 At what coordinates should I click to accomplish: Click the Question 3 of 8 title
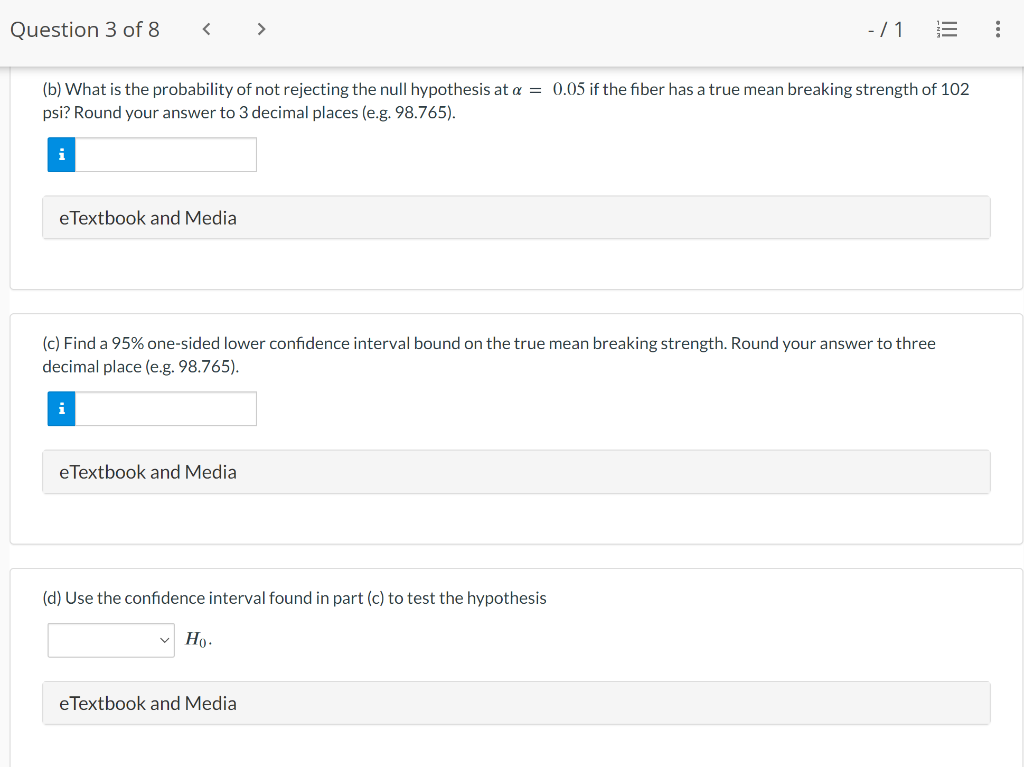click(x=85, y=30)
